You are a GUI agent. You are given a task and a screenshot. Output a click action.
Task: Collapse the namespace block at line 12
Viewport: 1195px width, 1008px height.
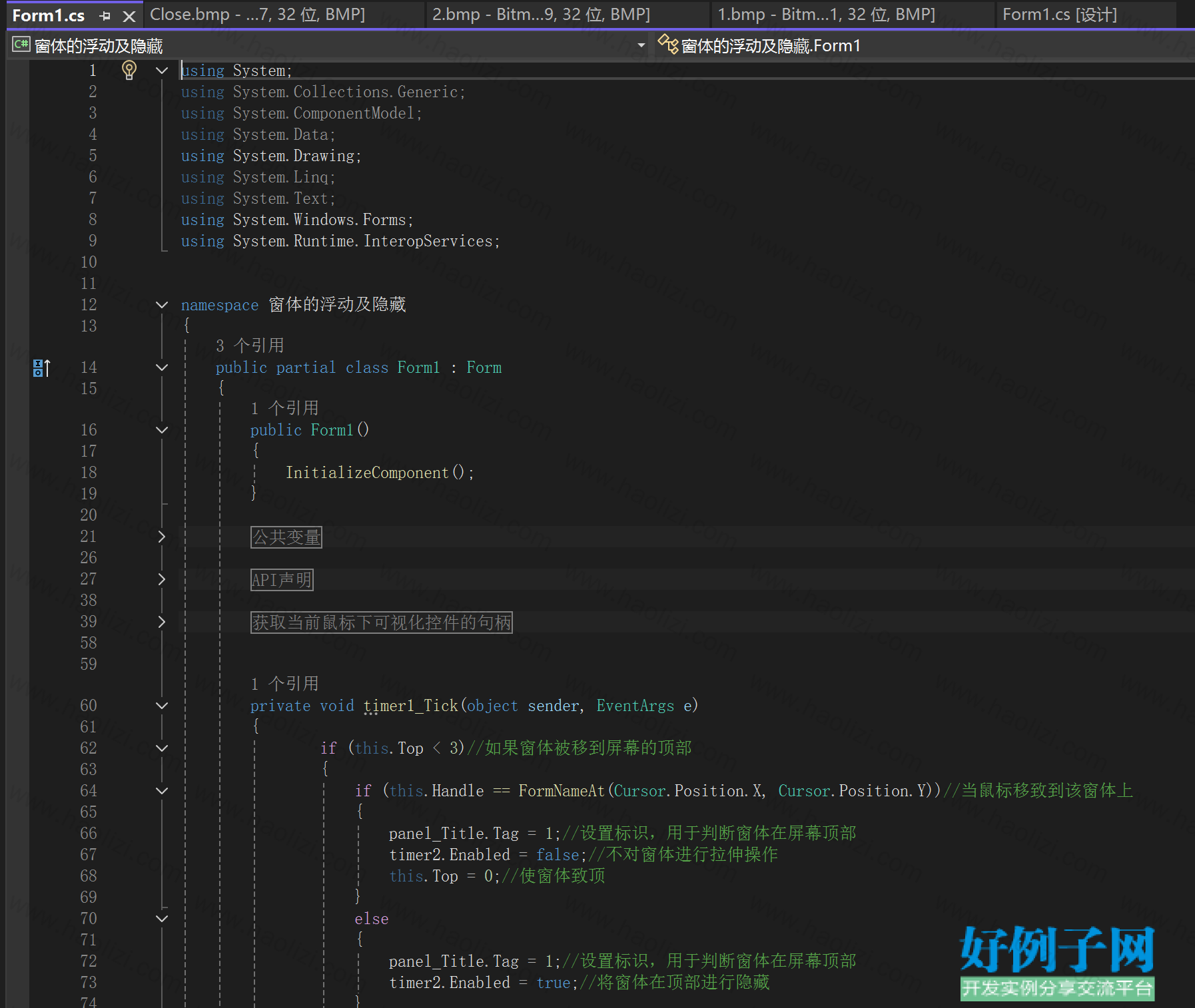click(x=162, y=305)
